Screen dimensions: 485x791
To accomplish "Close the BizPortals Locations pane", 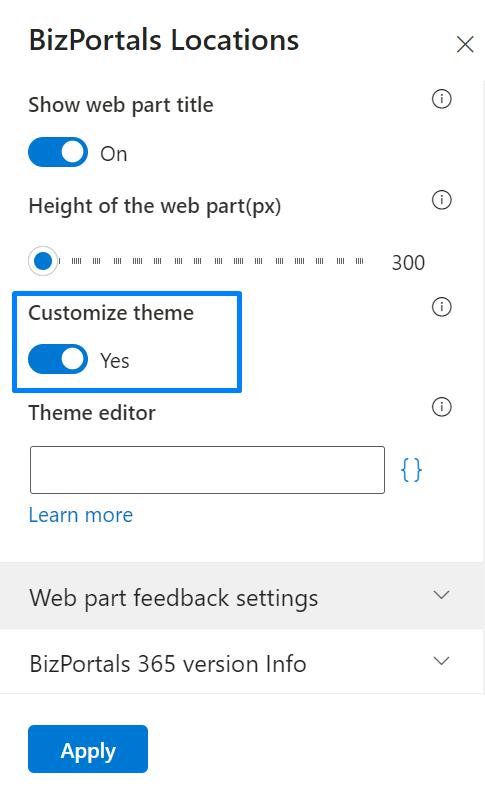I will point(465,44).
